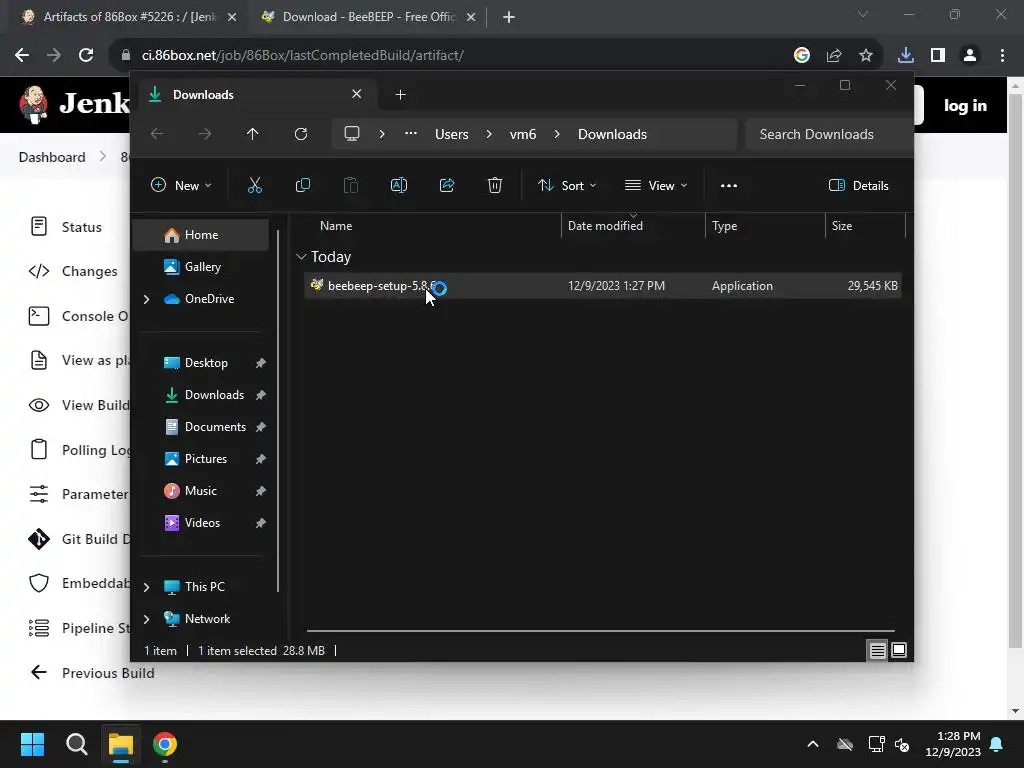Click vm6 in the address bar breadcrumb
Image resolution: width=1024 pixels, height=768 pixels.
tap(523, 134)
